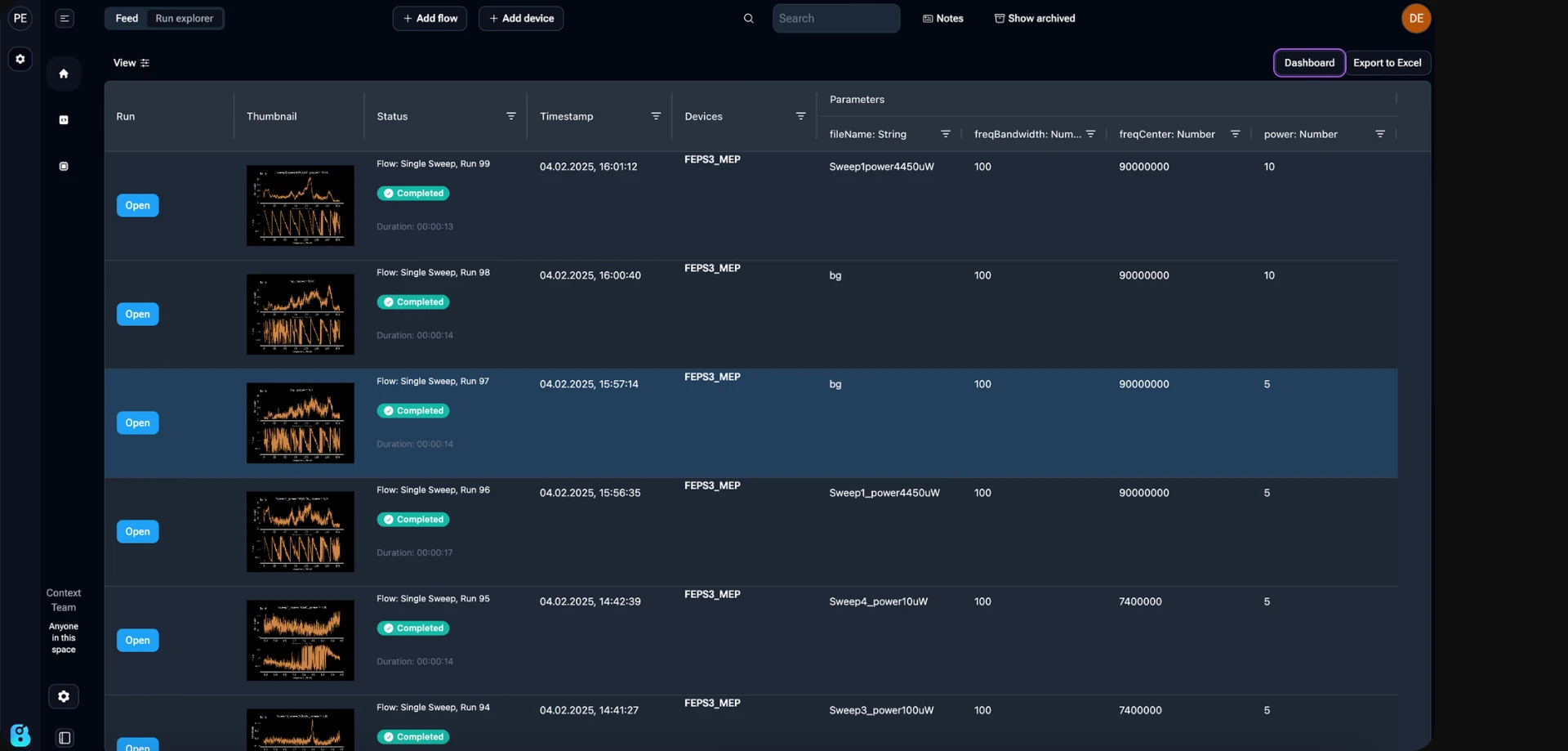Open filter on freqCenter column

point(1236,134)
